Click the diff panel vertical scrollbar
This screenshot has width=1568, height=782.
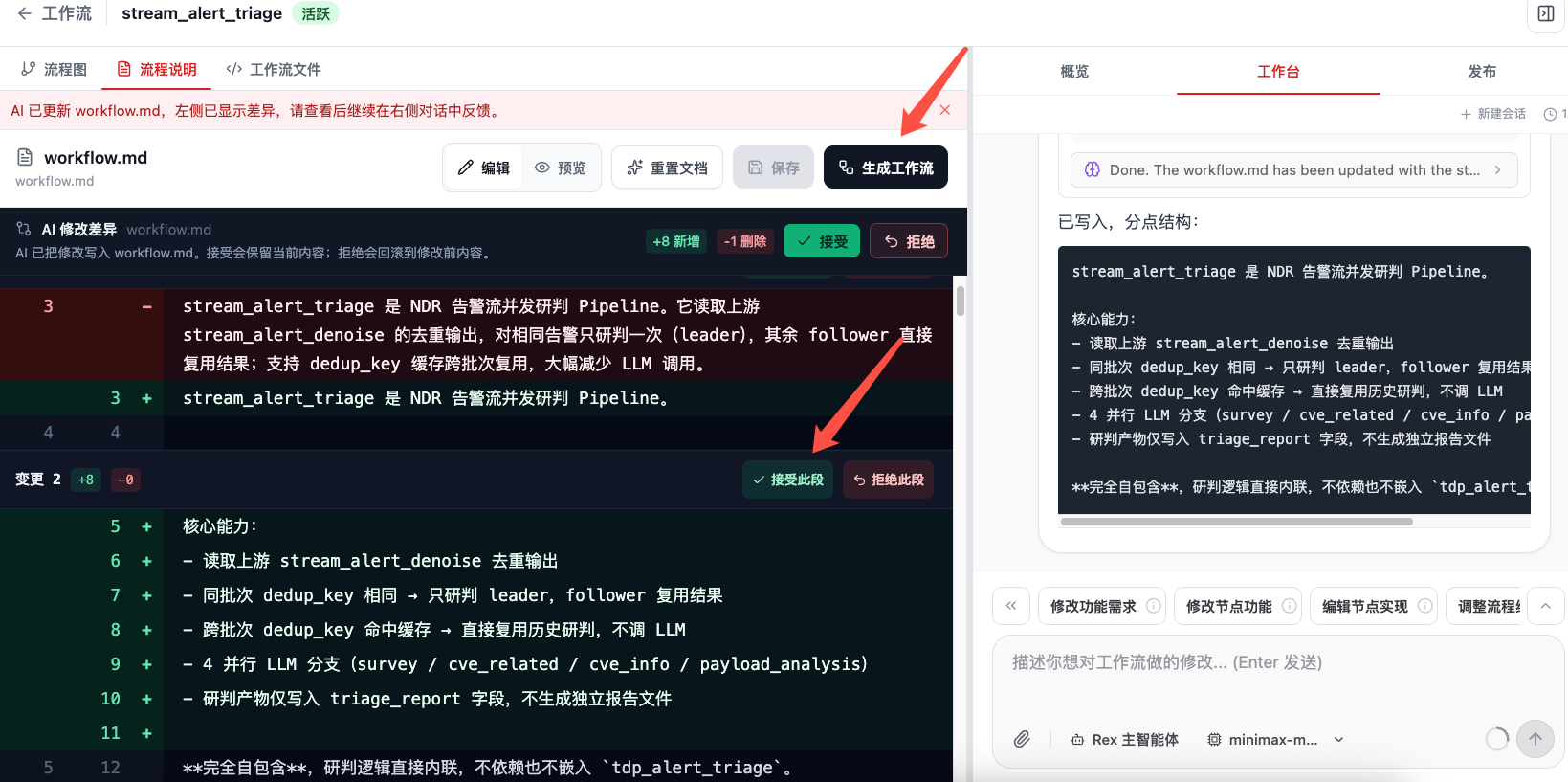tap(960, 300)
